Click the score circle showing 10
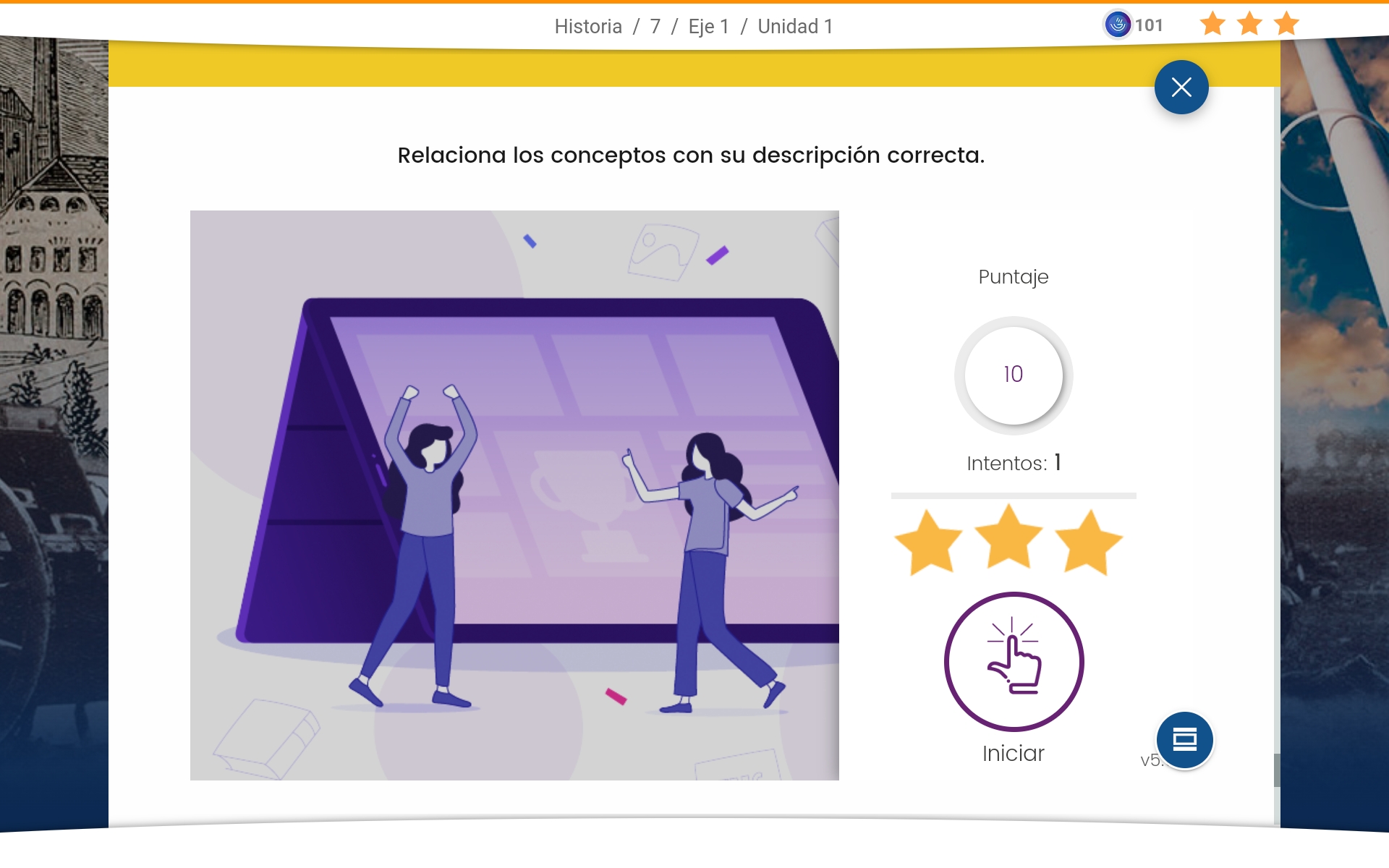This screenshot has width=1389, height=868. click(1013, 375)
